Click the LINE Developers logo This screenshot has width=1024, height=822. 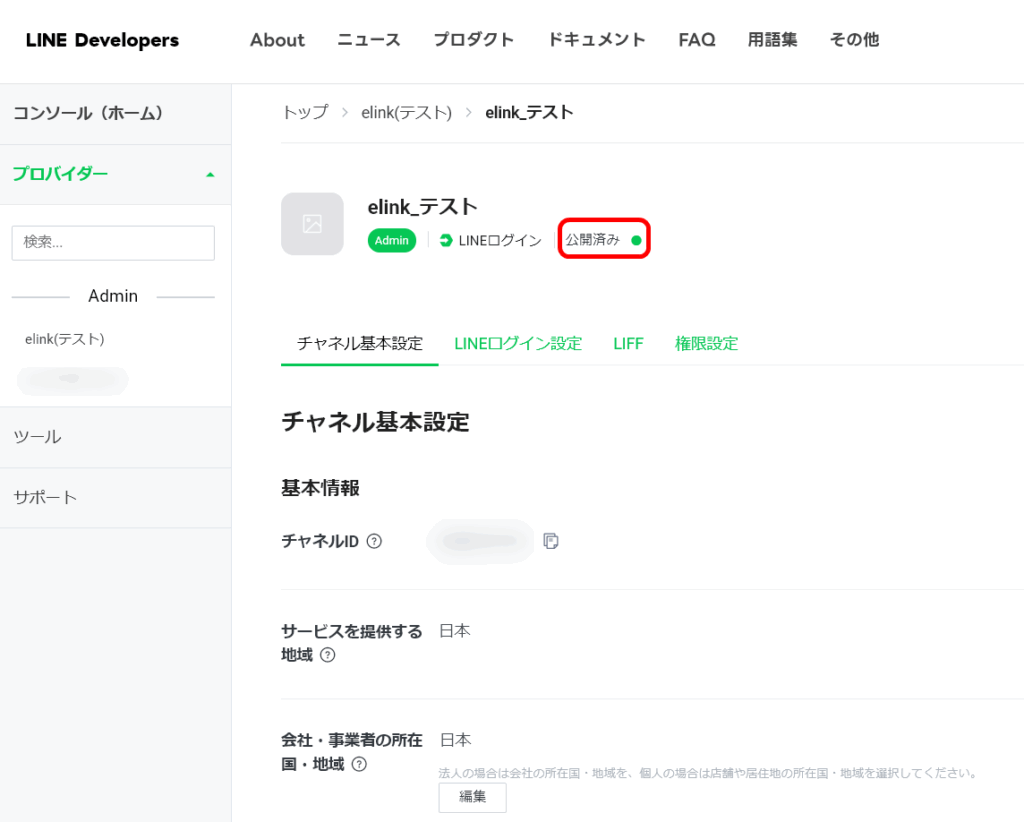[x=102, y=40]
